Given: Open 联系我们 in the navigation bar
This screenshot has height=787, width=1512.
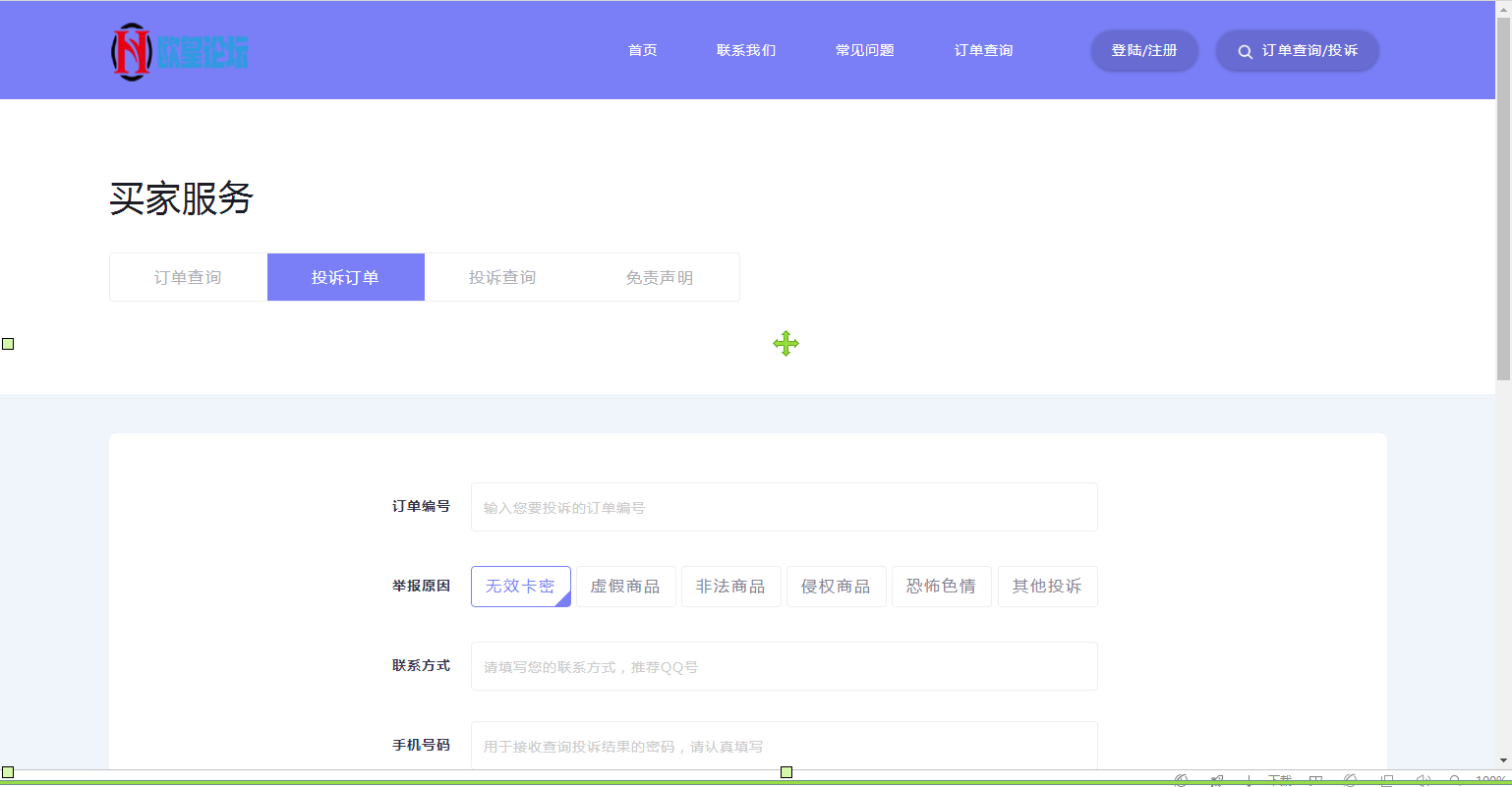Looking at the screenshot, I should tap(746, 50).
